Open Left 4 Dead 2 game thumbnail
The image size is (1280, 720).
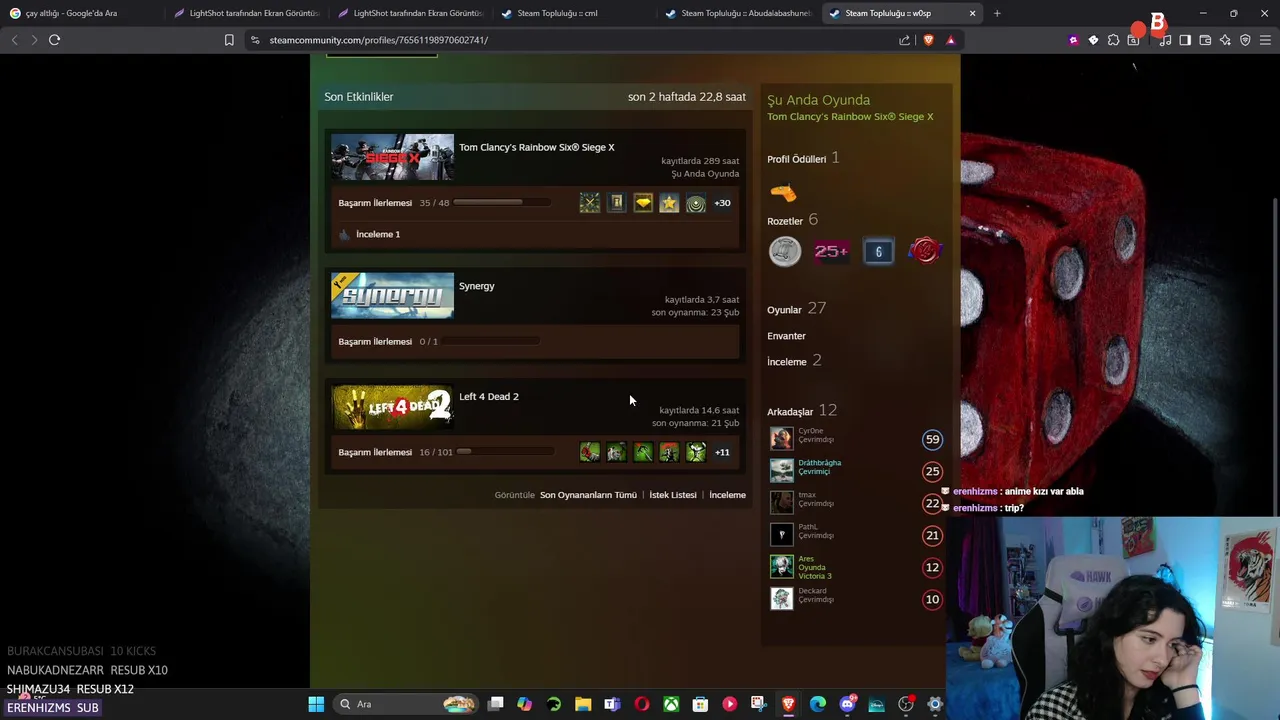pyautogui.click(x=392, y=407)
